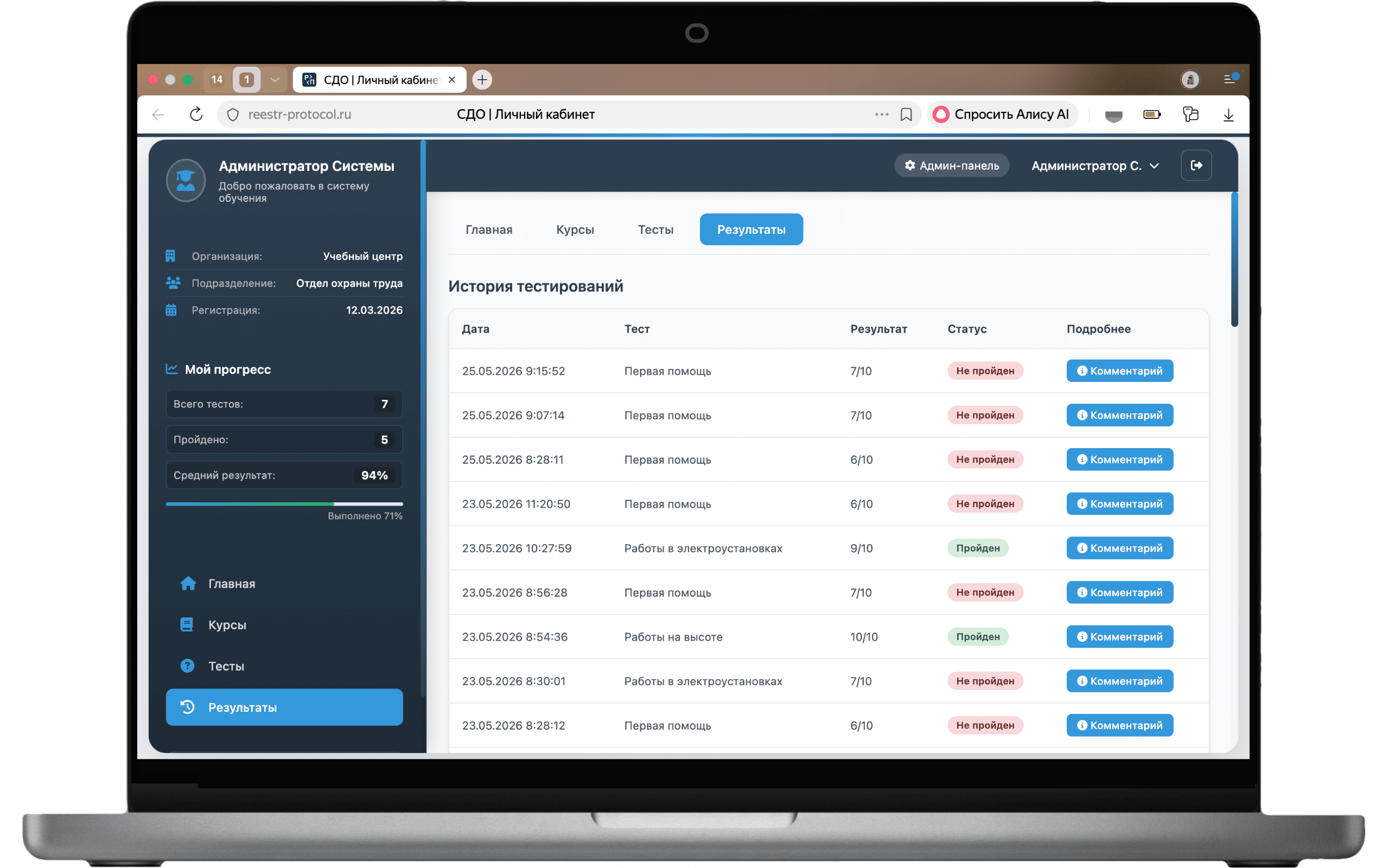The height and width of the screenshot is (868, 1389).
Task: Click the three-dots page menu in address bar
Action: (x=881, y=114)
